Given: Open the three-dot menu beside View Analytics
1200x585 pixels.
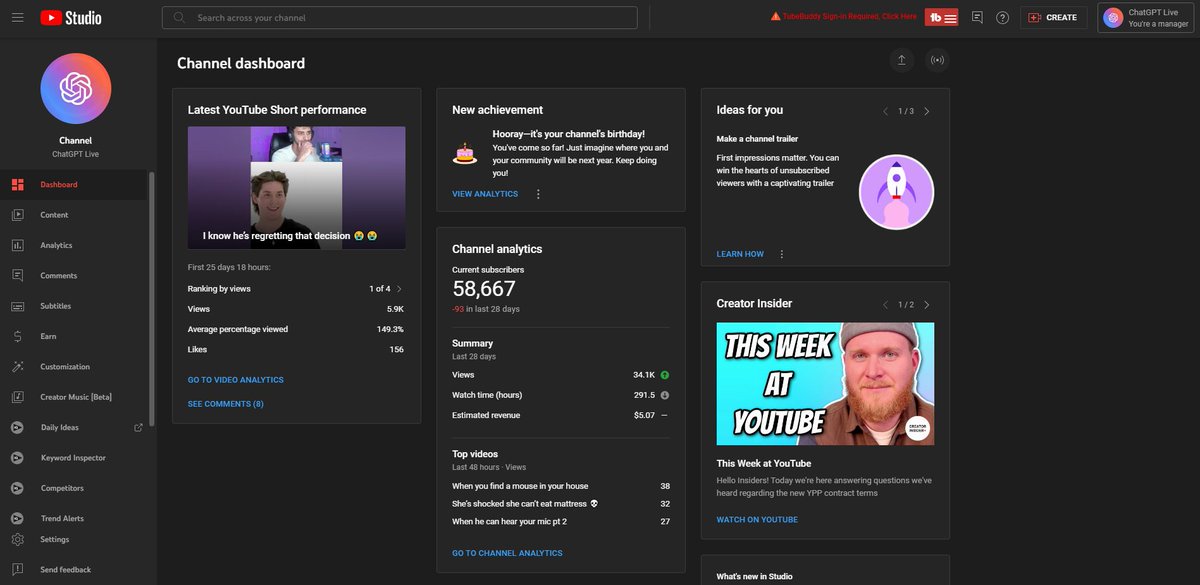Looking at the screenshot, I should coord(538,194).
